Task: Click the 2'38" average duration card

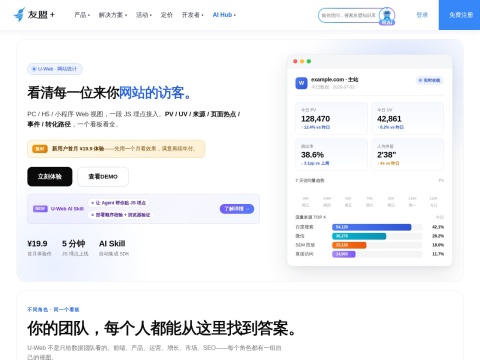Action: 407,154
